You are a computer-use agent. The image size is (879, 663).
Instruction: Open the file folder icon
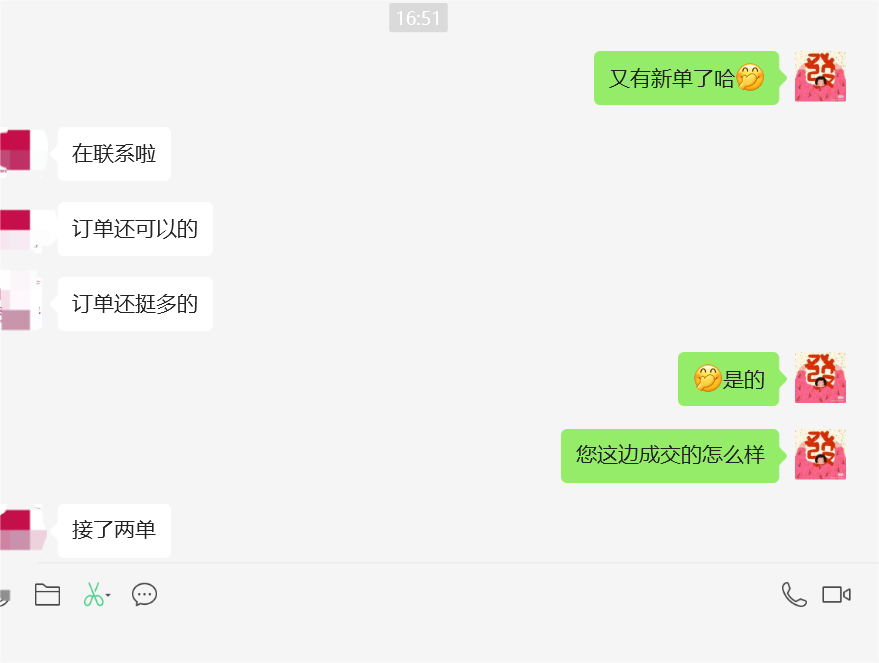pyautogui.click(x=47, y=595)
